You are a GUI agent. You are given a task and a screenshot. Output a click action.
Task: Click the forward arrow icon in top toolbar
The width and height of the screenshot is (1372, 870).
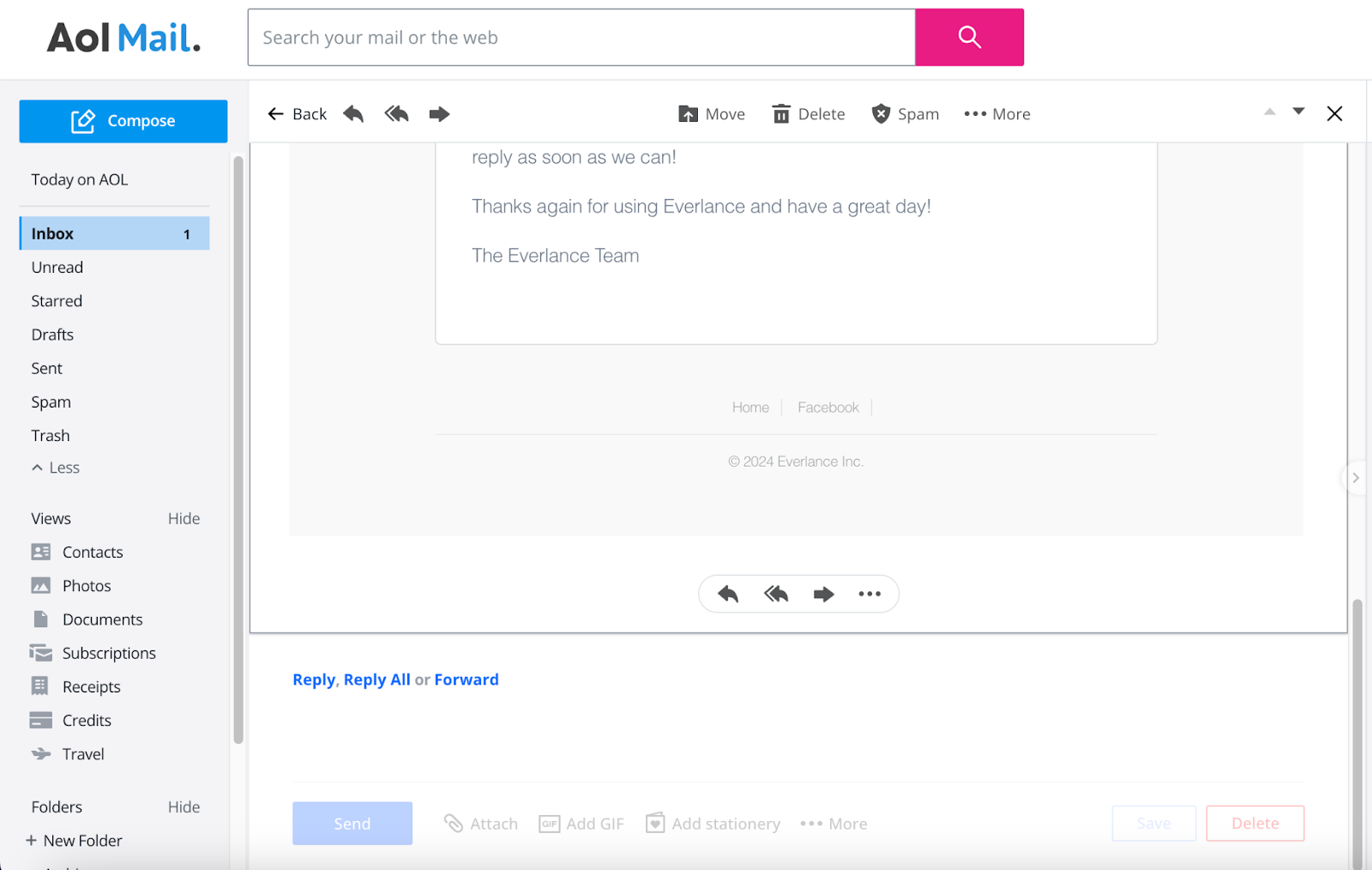coord(439,114)
